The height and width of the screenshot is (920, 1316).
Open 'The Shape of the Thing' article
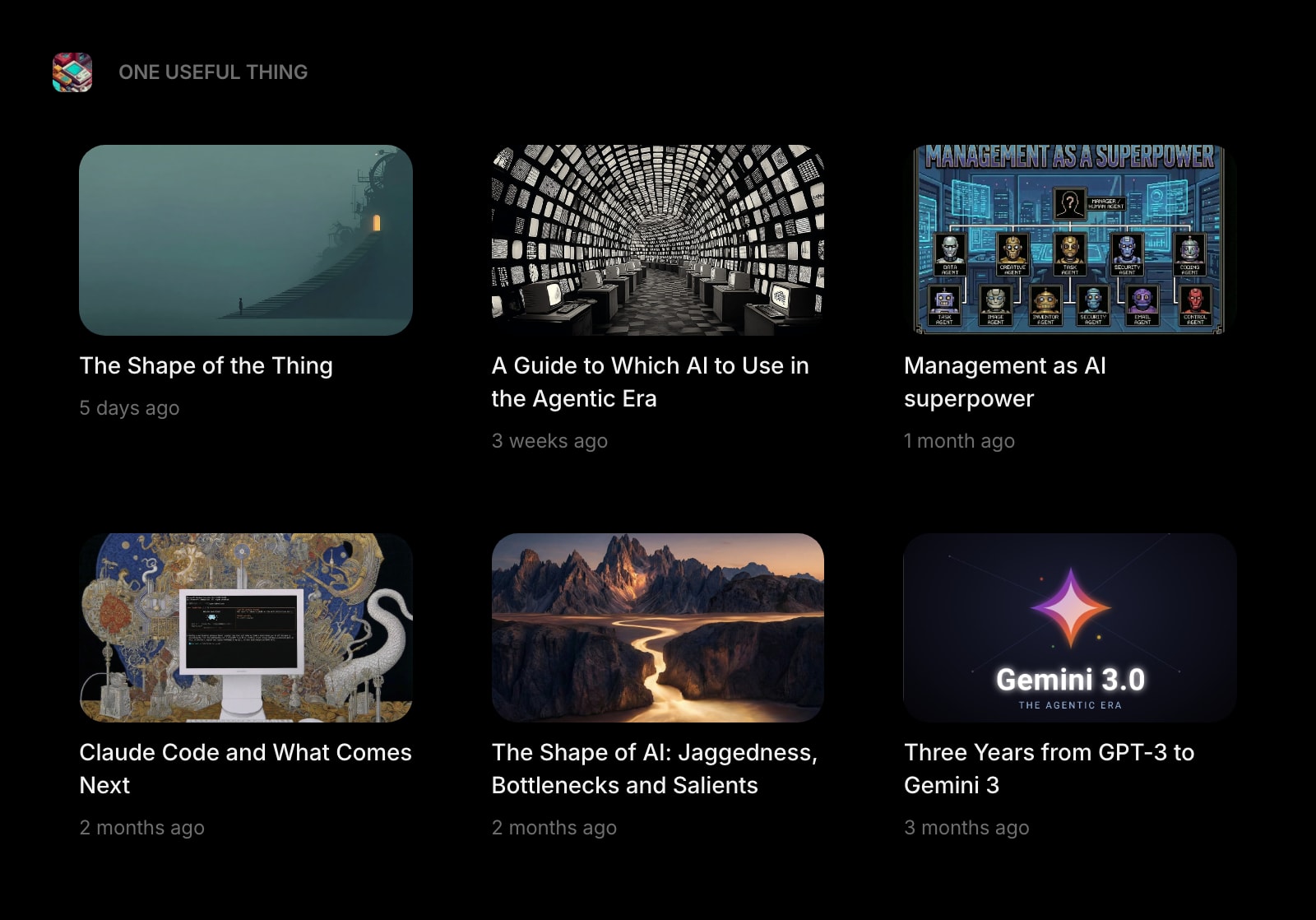point(206,365)
